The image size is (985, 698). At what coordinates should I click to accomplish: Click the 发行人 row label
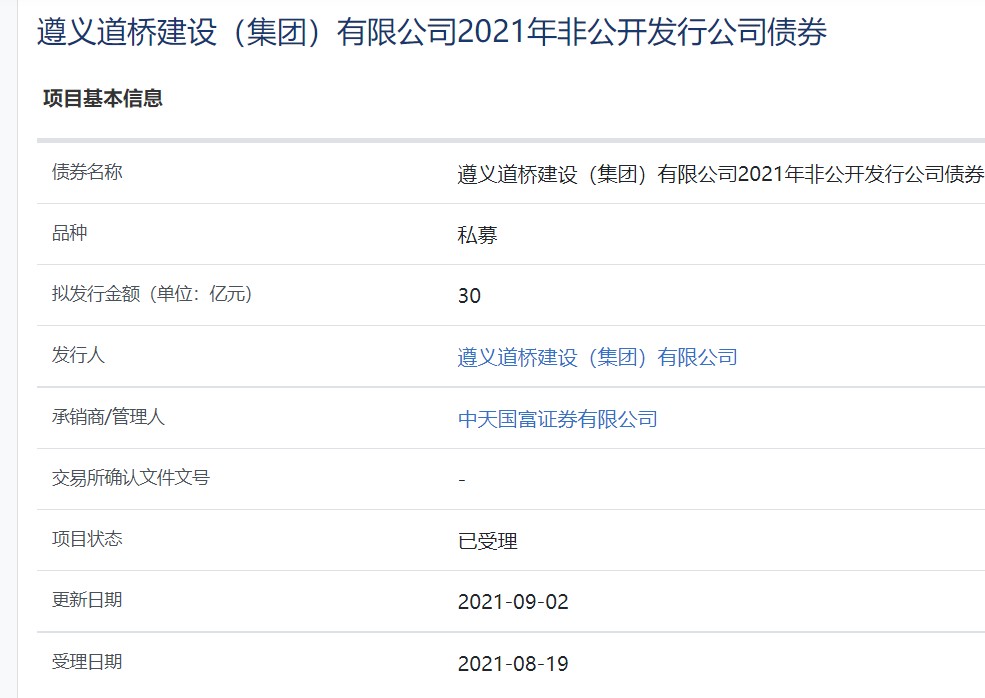pos(78,355)
